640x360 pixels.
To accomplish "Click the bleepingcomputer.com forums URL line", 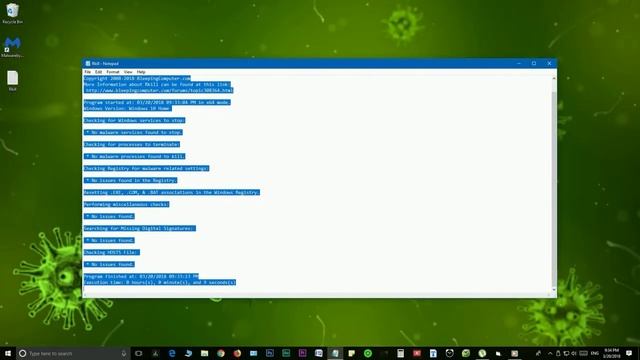I will click(x=159, y=90).
